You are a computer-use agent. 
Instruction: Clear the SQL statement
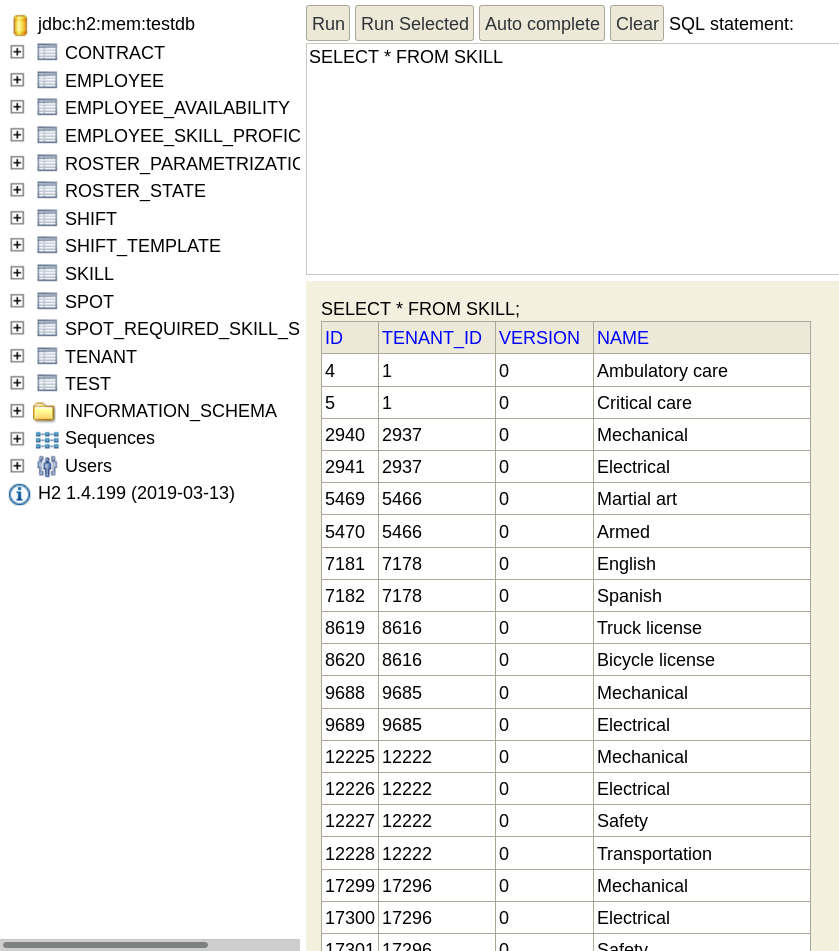(636, 24)
